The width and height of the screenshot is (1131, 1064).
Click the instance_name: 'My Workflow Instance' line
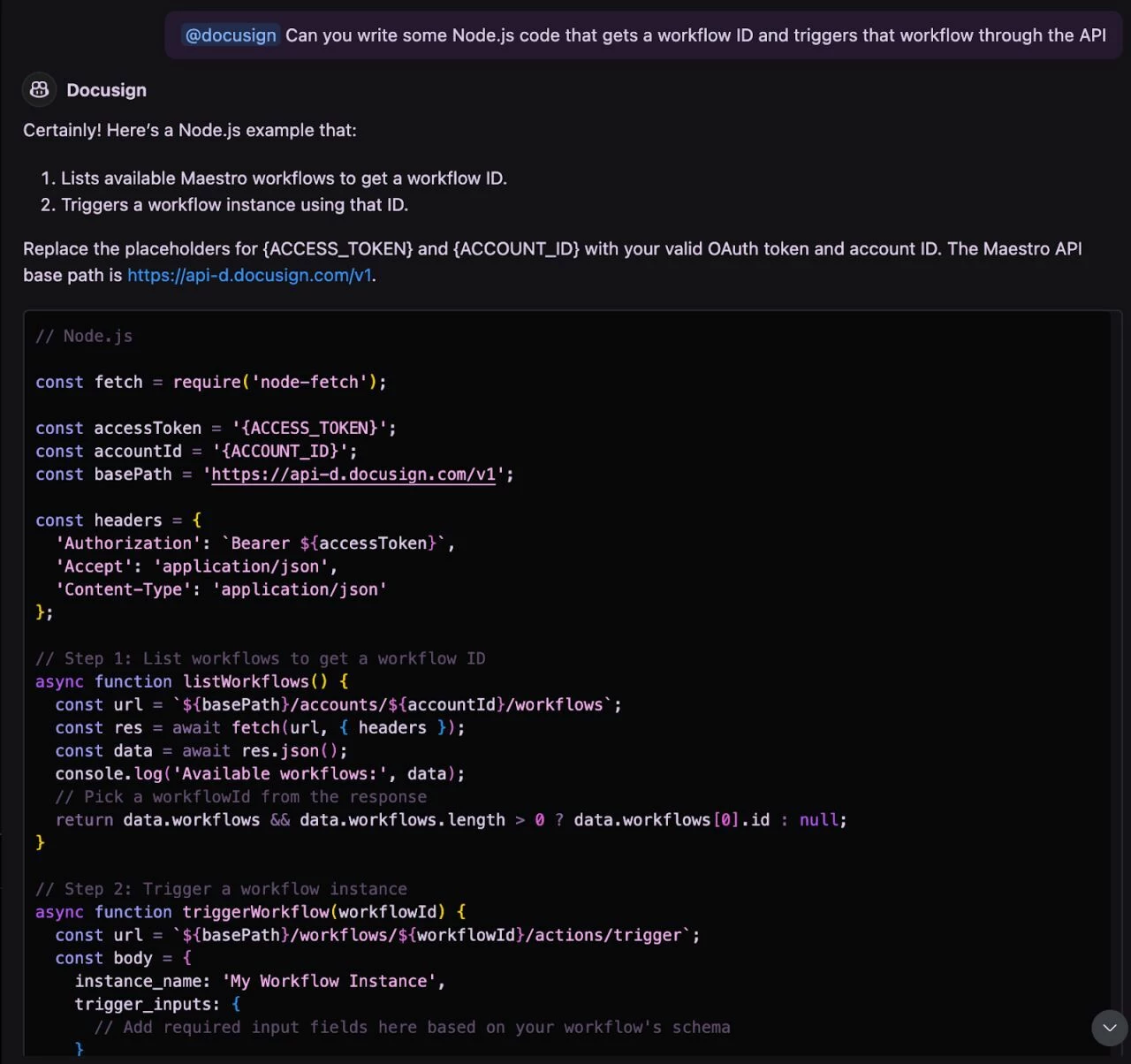pyautogui.click(x=260, y=981)
